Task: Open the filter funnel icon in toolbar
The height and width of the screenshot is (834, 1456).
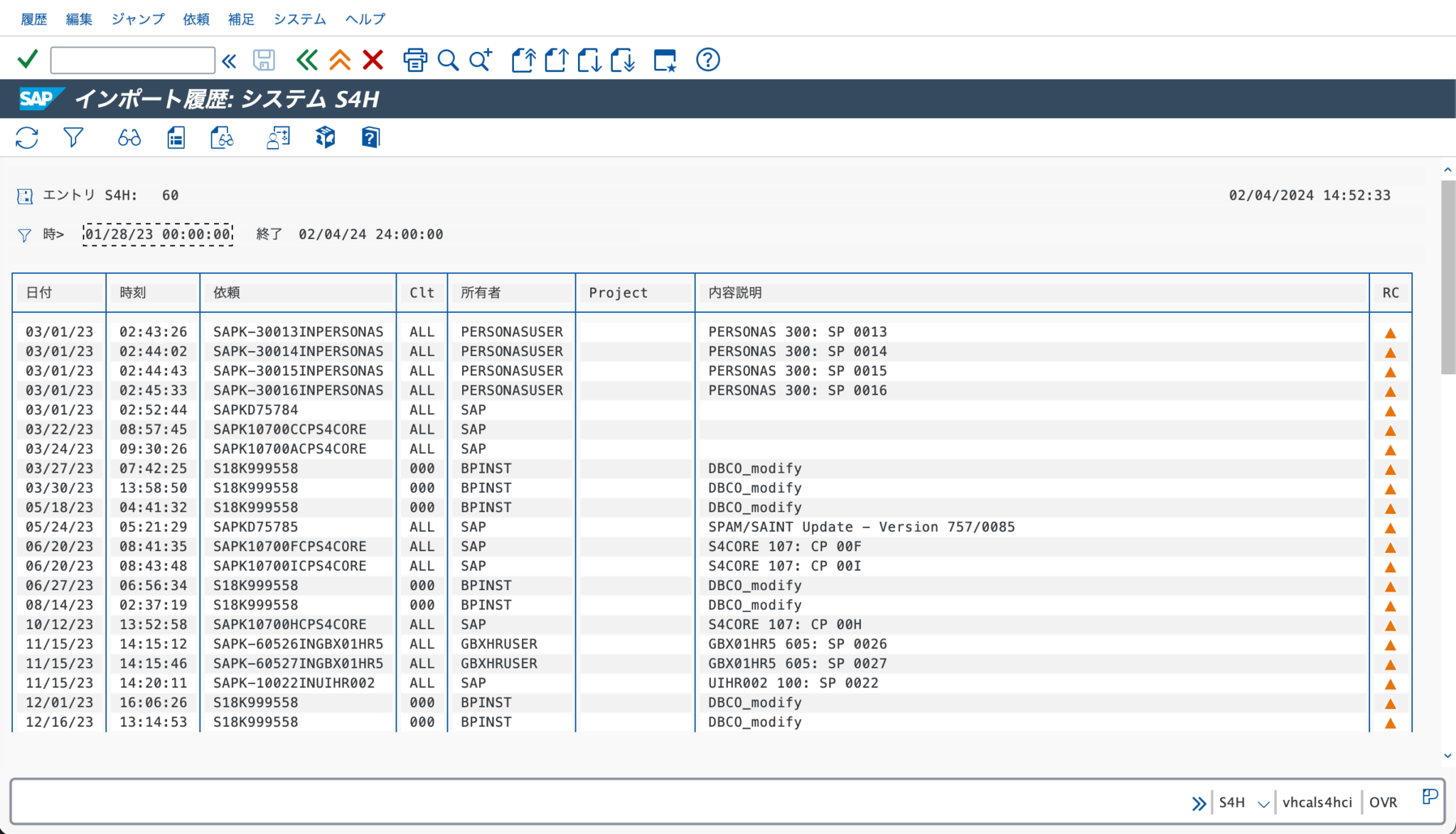Action: click(73, 137)
